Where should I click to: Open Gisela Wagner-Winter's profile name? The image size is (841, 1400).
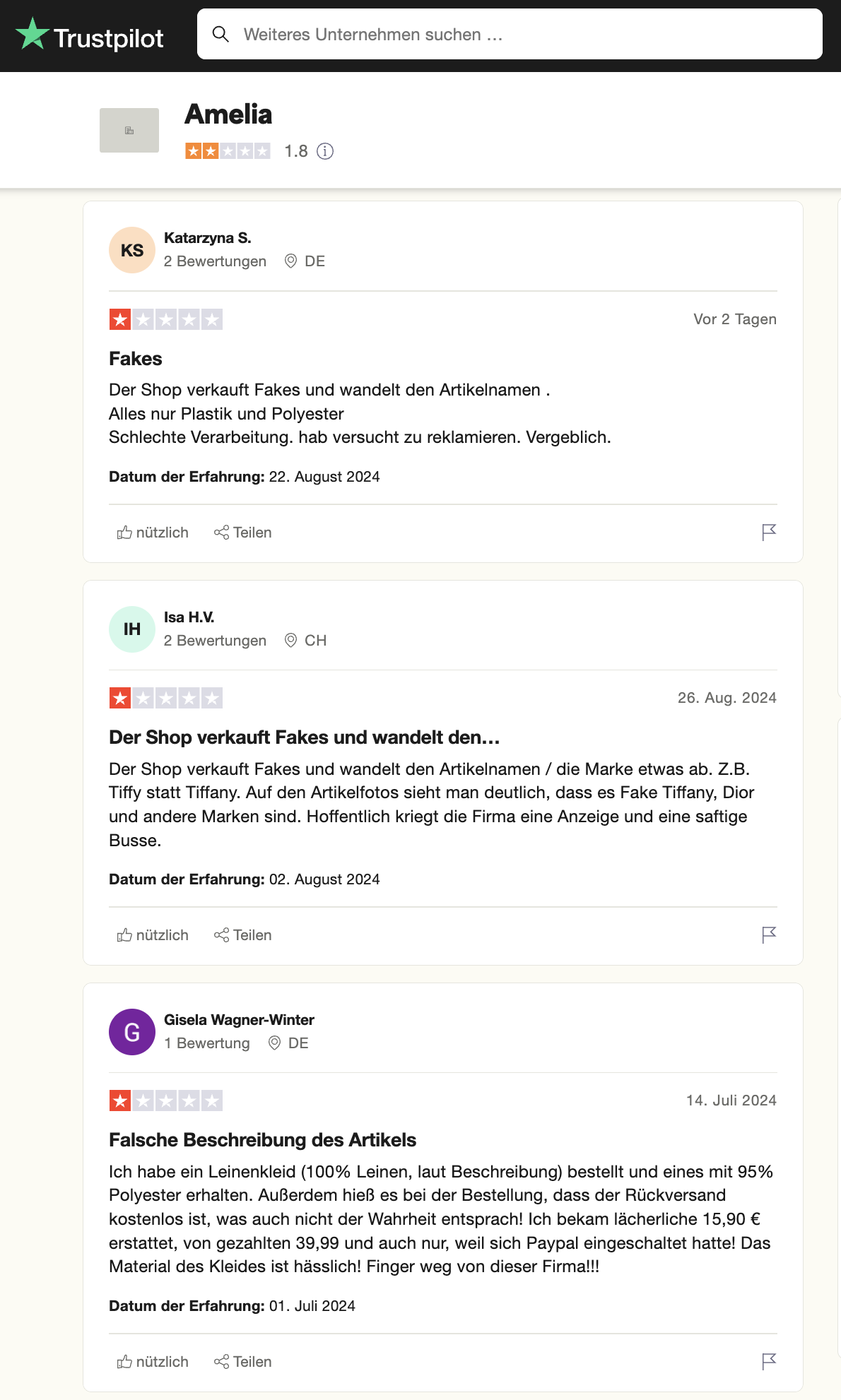239,1020
